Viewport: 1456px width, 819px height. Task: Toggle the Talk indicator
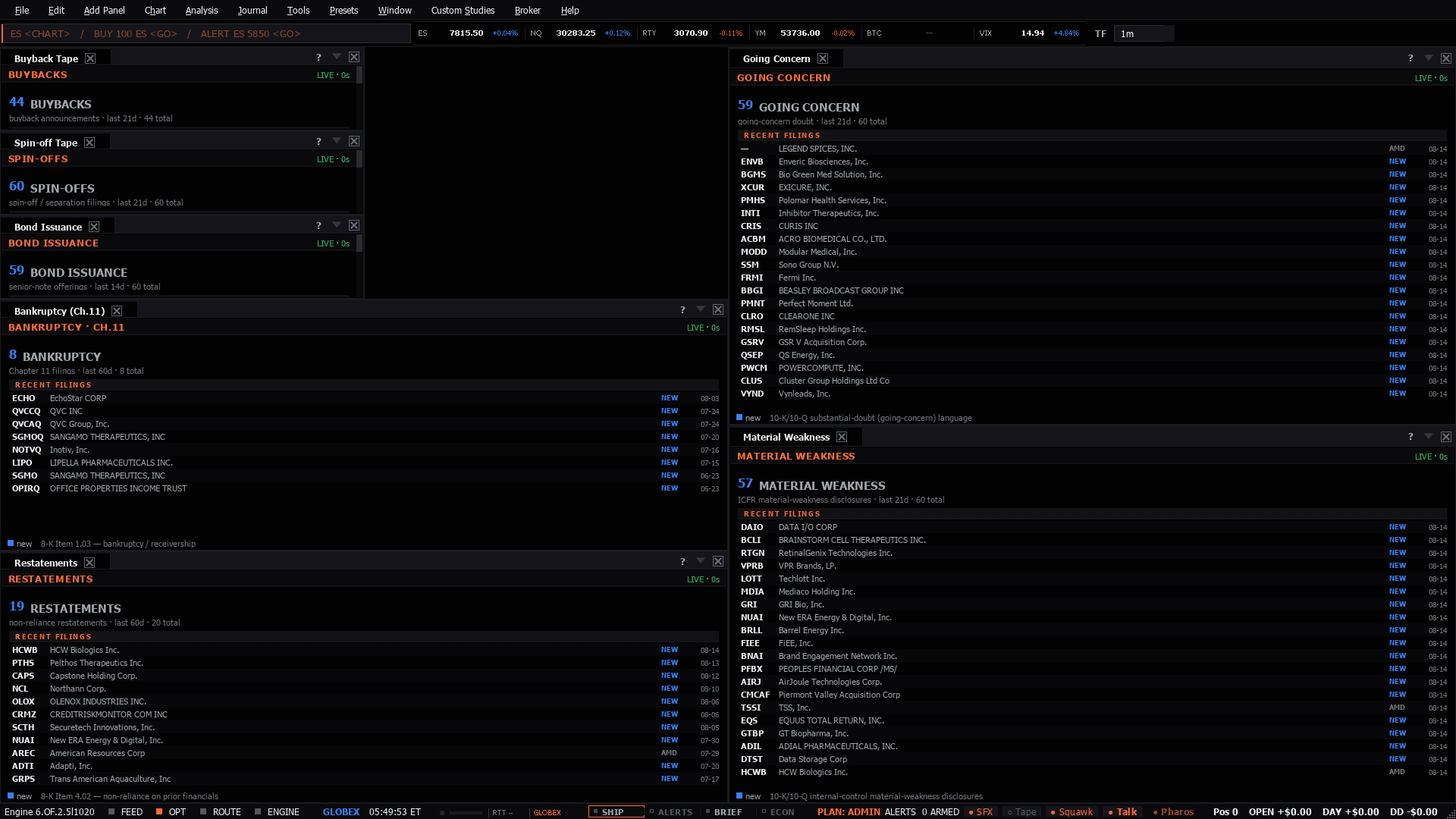click(x=1122, y=812)
